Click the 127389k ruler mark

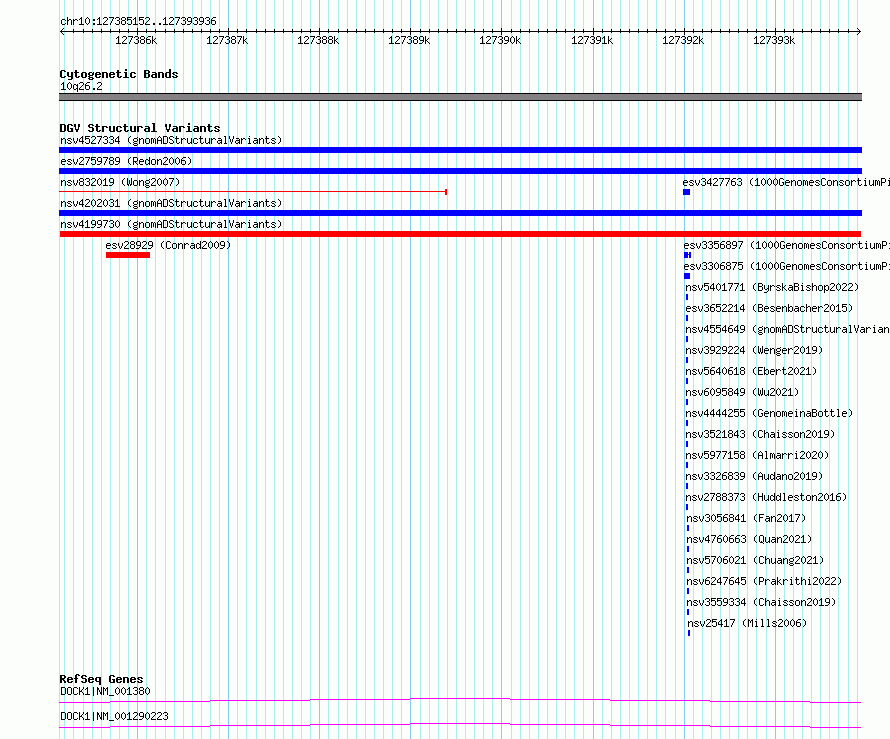point(409,40)
